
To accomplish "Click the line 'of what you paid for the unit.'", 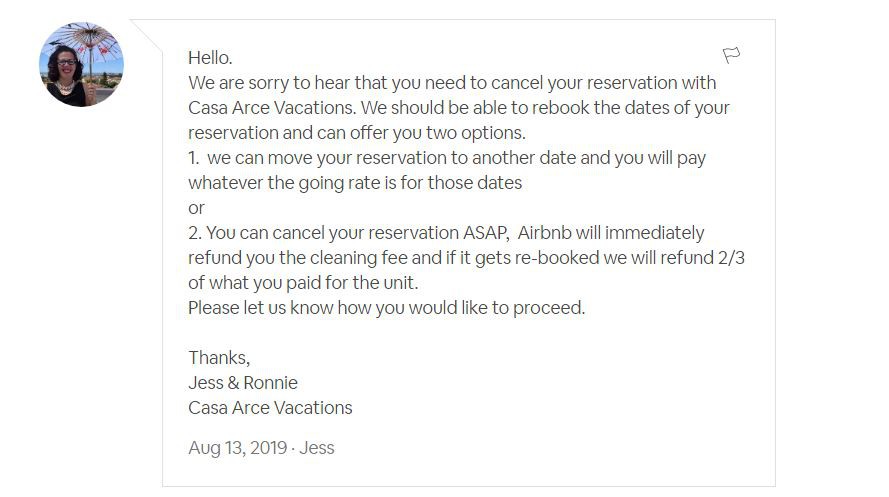I will [303, 283].
